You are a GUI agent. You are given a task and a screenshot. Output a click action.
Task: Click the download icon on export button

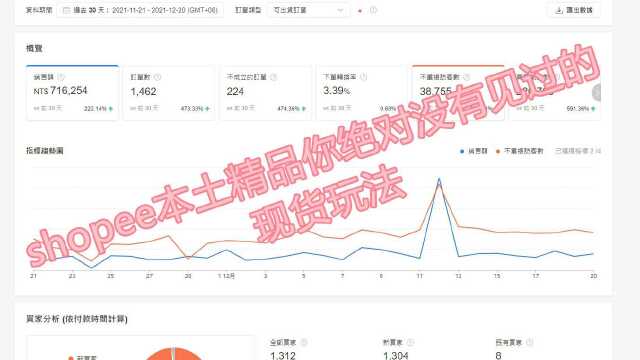pyautogui.click(x=559, y=10)
